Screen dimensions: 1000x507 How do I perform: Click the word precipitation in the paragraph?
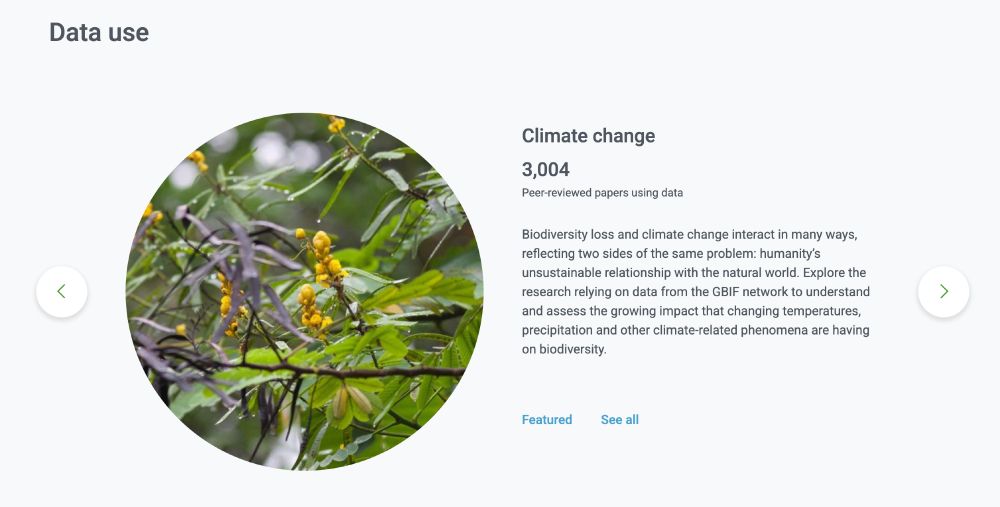pyautogui.click(x=553, y=330)
